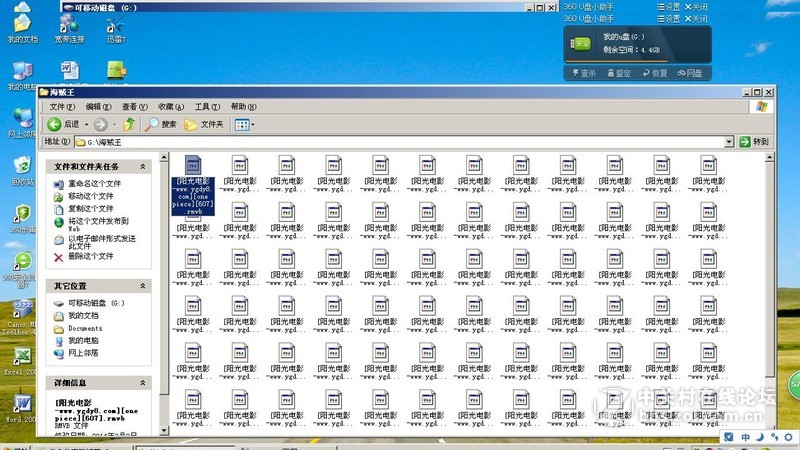
Task: Select the highlighted [one piece][607].rmvb file
Action: point(193,185)
